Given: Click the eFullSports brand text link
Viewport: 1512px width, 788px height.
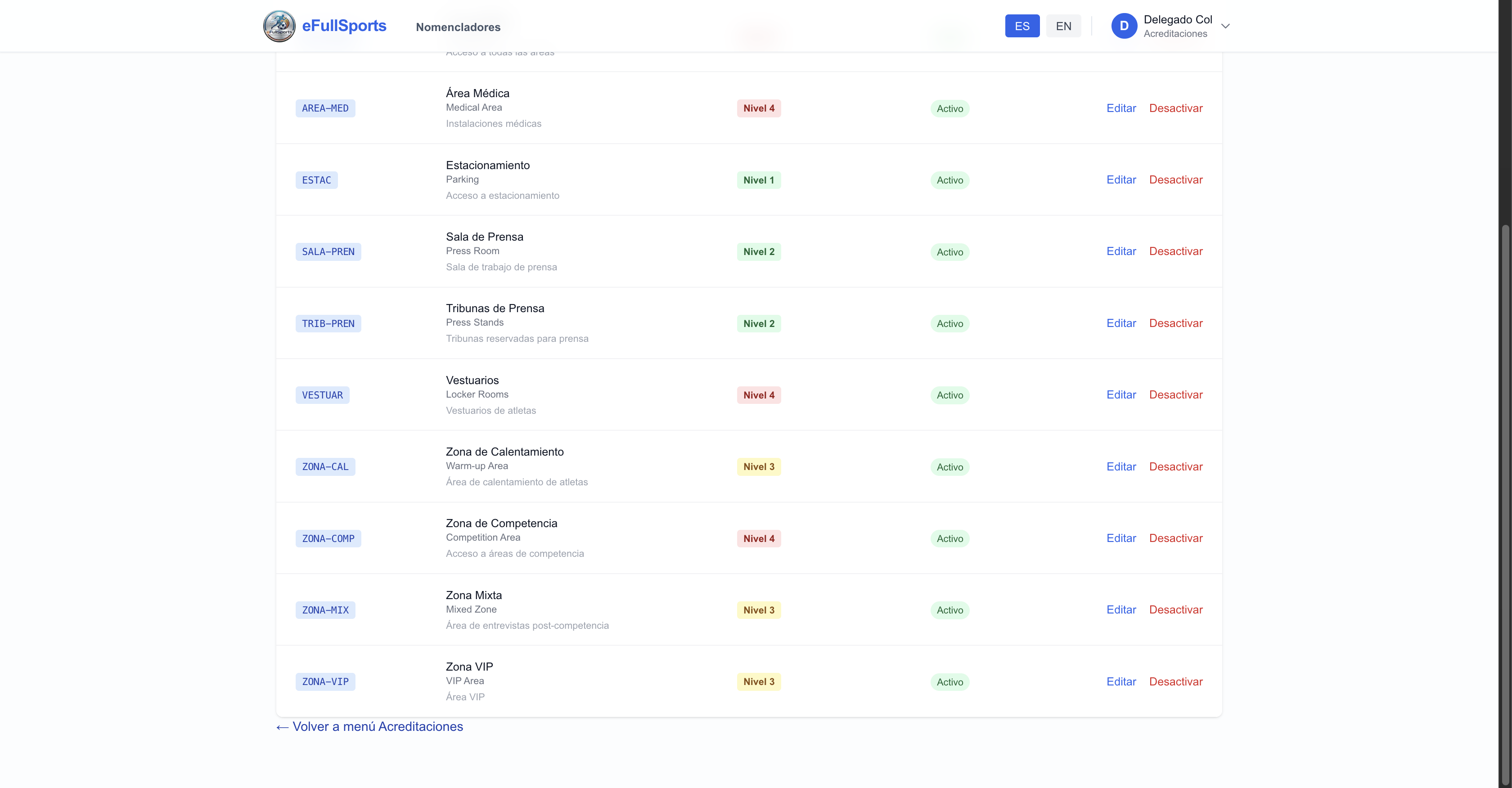Looking at the screenshot, I should pos(344,26).
